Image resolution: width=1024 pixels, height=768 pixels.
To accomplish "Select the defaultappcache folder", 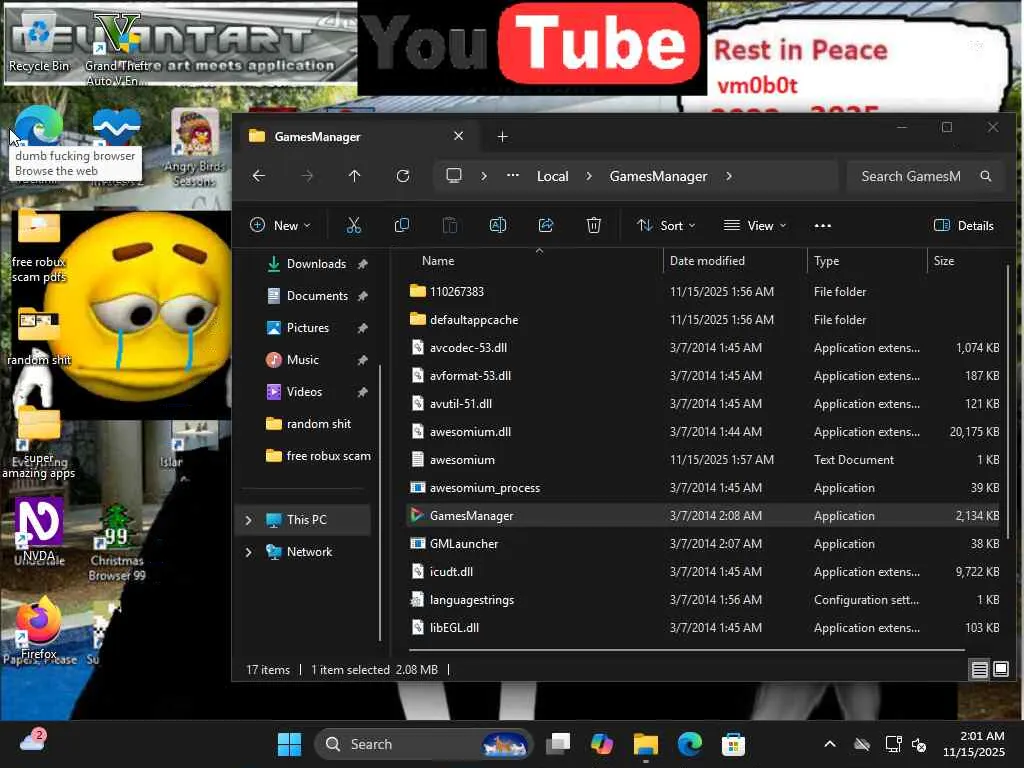I will [705, 319].
